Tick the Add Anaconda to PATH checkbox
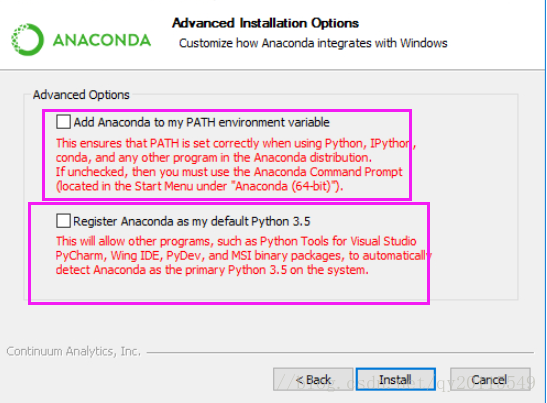Viewport: 547px width, 403px height. tap(63, 122)
